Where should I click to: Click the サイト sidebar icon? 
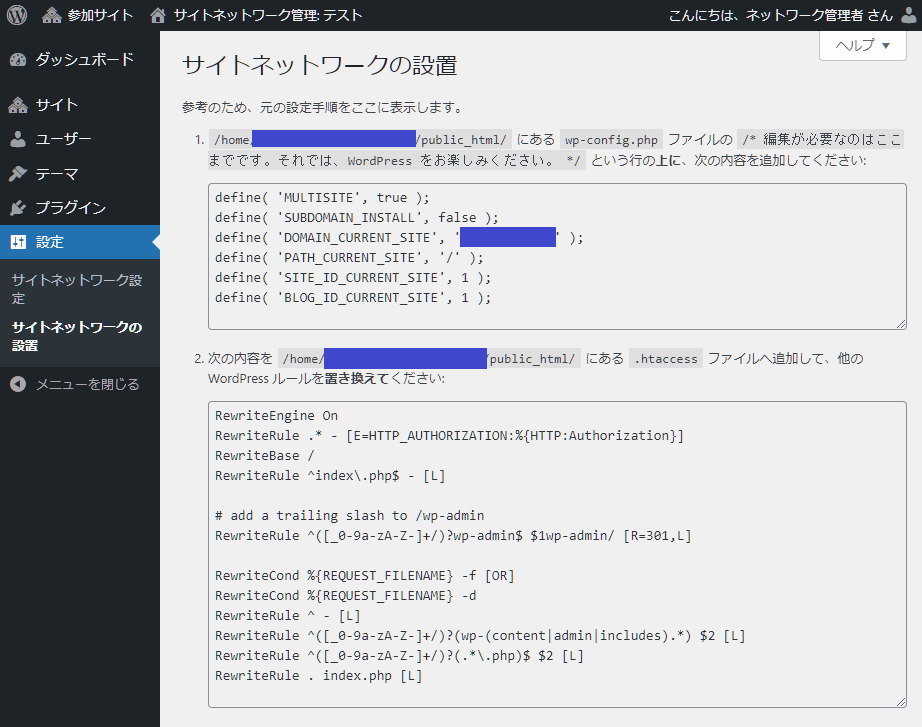pos(18,105)
